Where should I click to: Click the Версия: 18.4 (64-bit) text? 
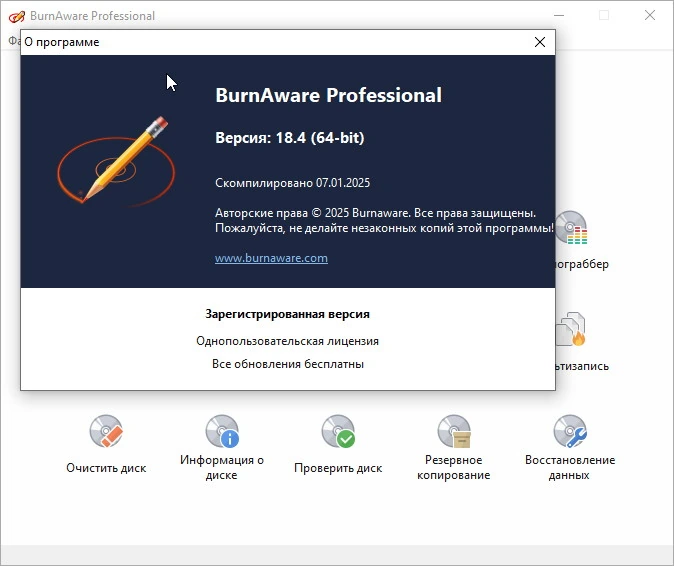290,138
